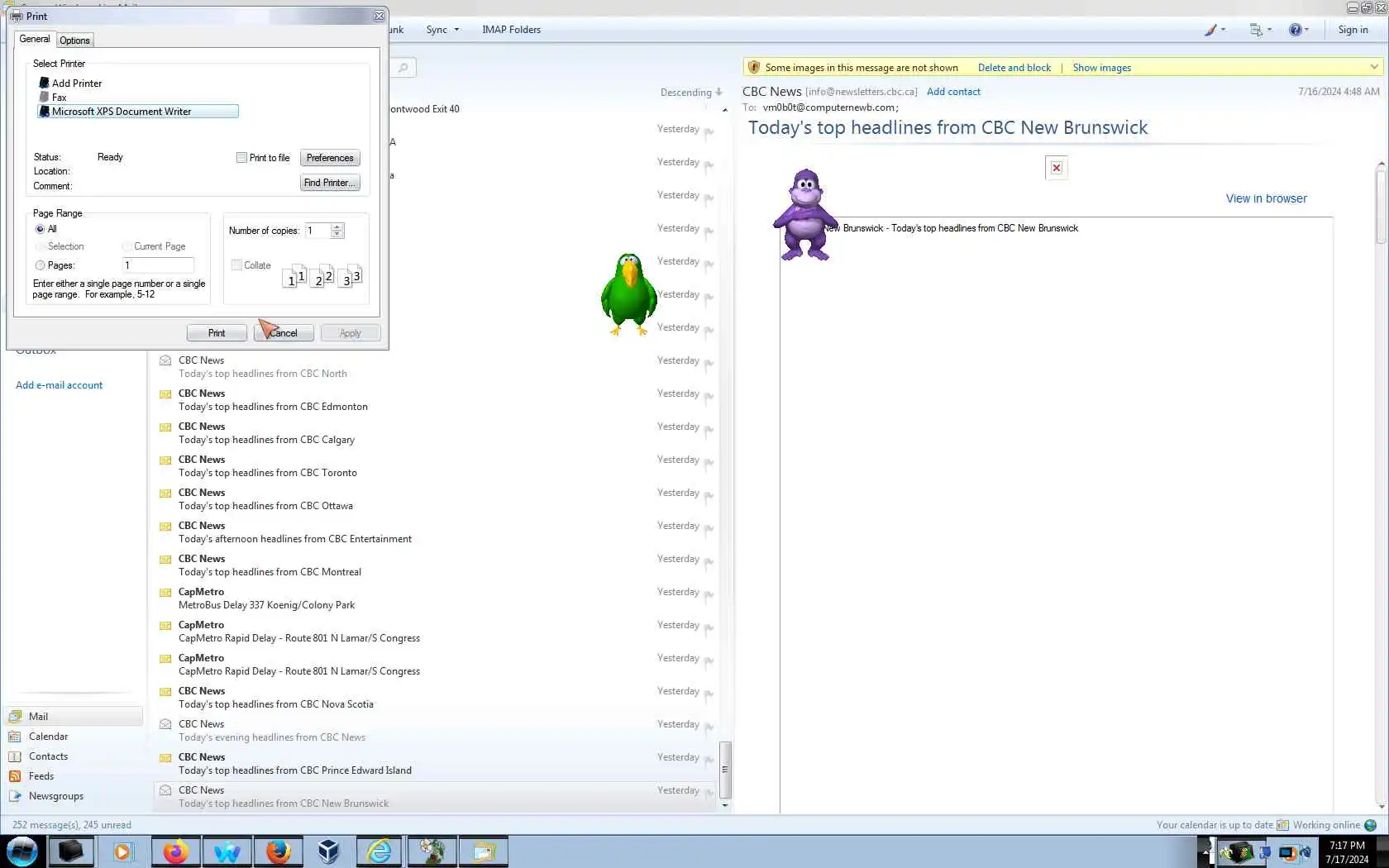
Task: Click the green parrot desktop assistant
Action: 629,293
